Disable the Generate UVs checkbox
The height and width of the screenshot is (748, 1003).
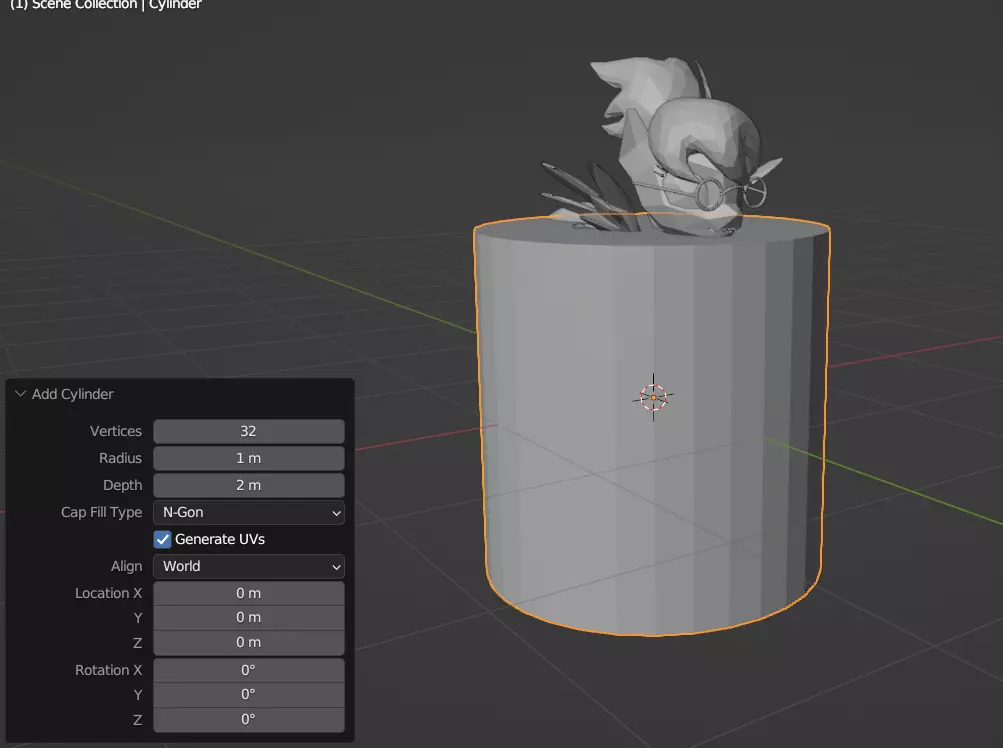(163, 539)
